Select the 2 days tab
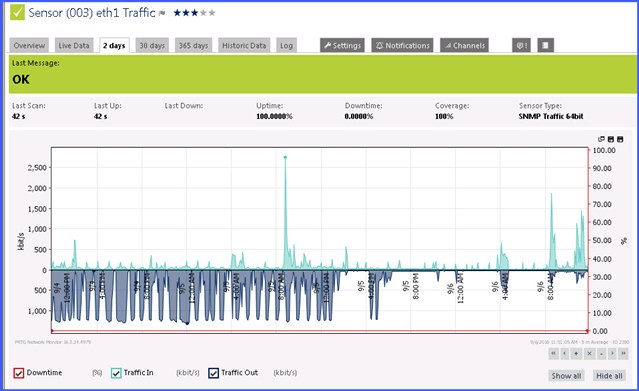Screen dimensions: 639x391 click(114, 45)
